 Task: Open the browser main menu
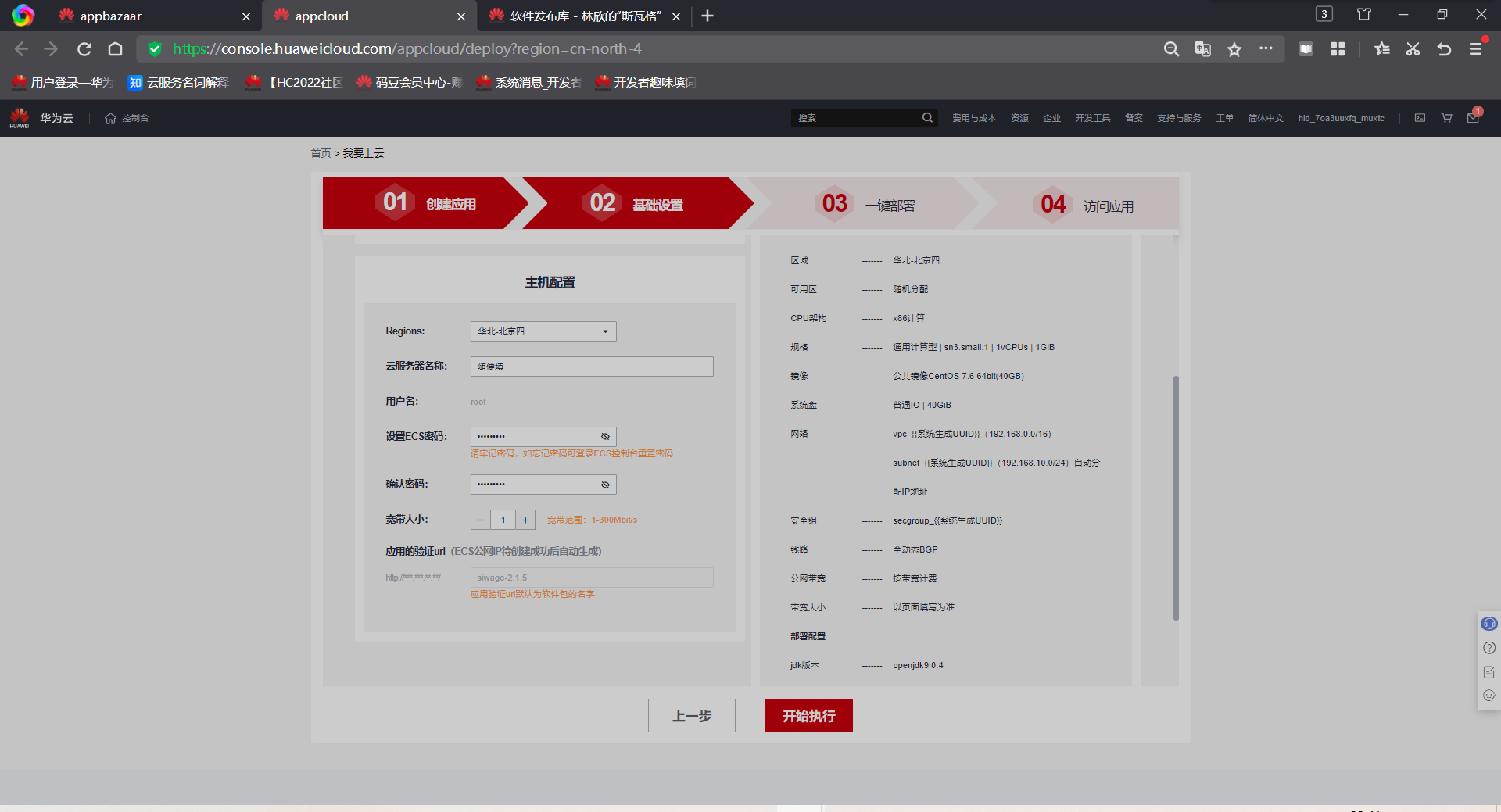point(1475,49)
